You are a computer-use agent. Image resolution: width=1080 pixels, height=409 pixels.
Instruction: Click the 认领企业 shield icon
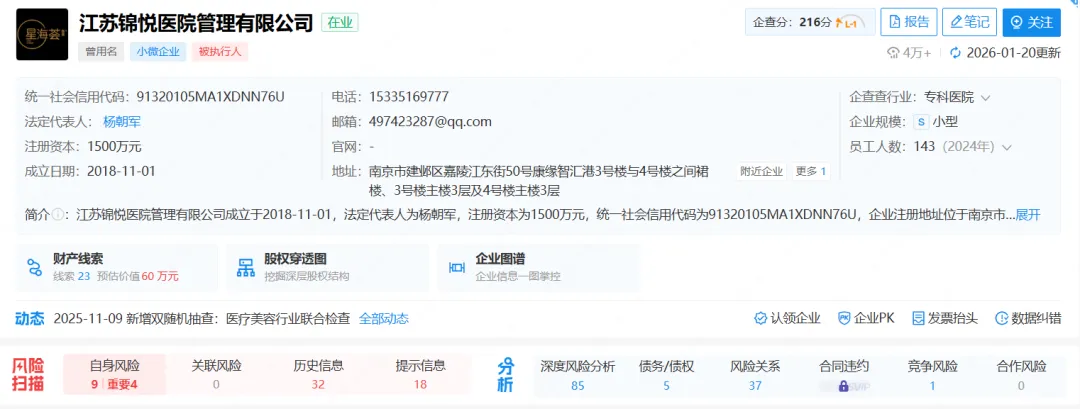[760, 318]
